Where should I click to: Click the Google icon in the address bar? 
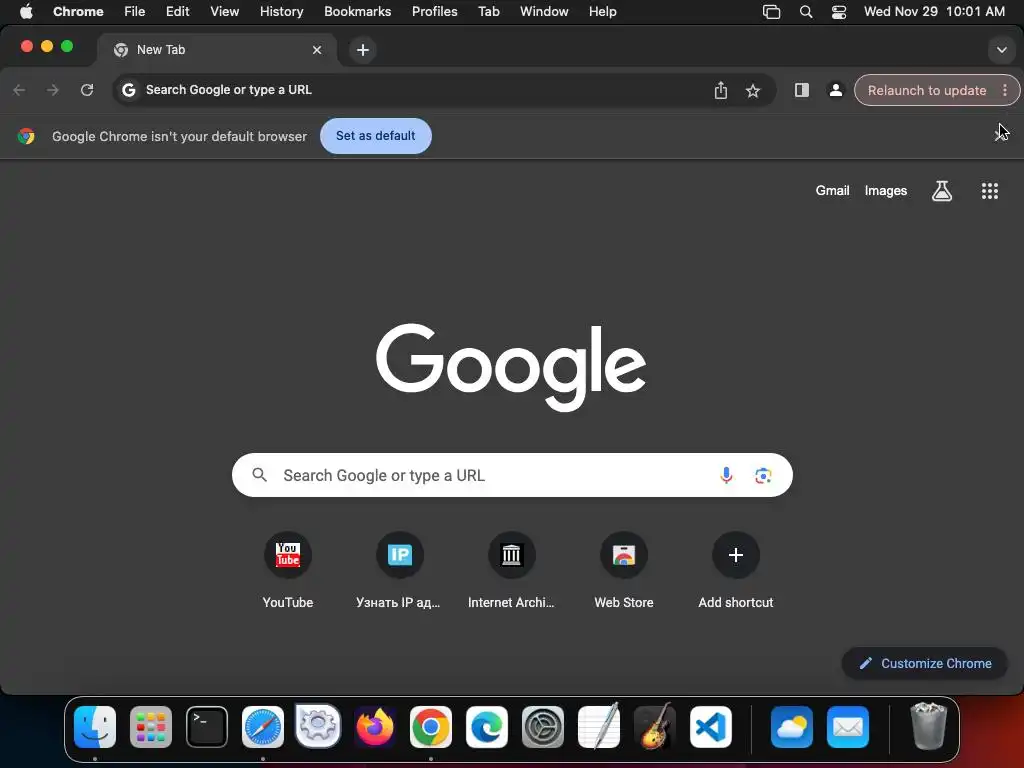click(x=129, y=90)
